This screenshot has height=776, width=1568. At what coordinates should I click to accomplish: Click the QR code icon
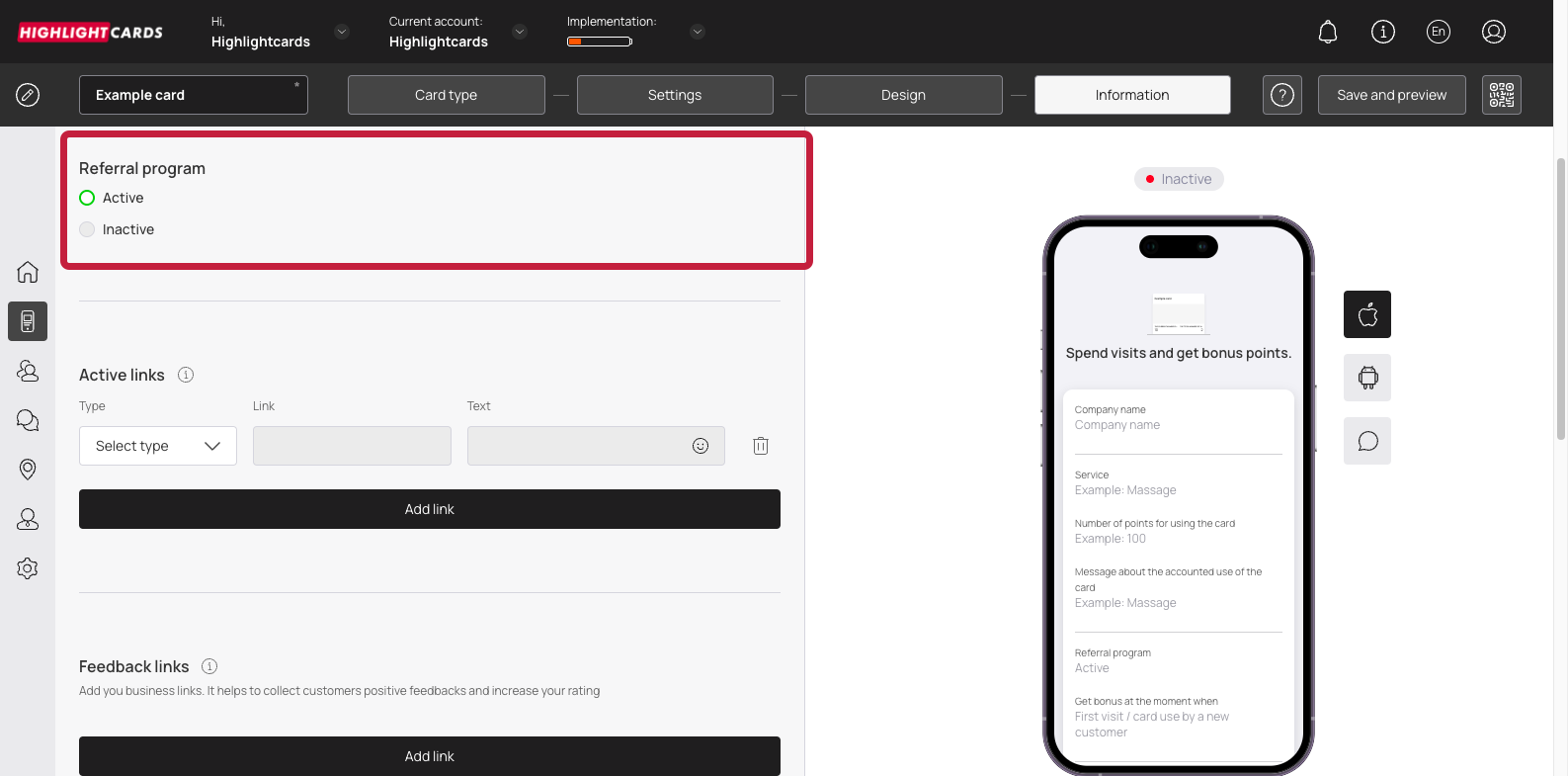click(x=1501, y=95)
